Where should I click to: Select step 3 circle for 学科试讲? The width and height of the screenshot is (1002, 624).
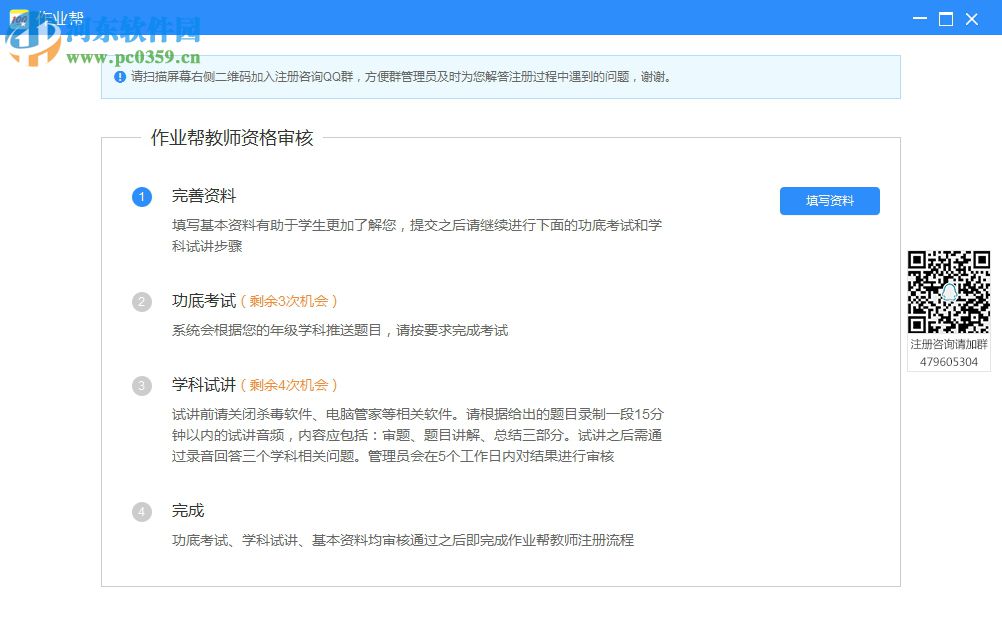click(x=142, y=385)
